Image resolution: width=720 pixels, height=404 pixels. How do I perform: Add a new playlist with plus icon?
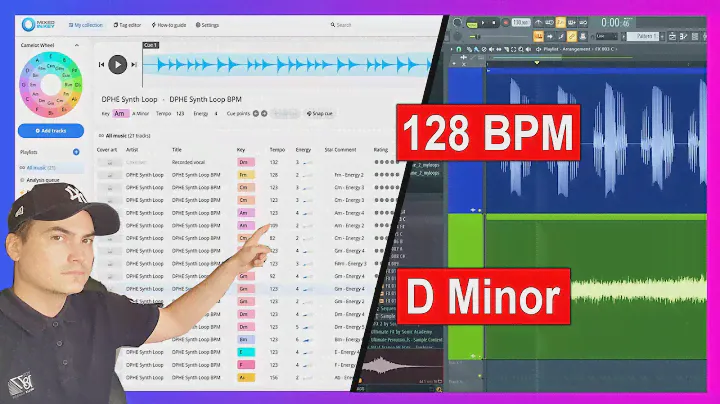click(x=78, y=152)
